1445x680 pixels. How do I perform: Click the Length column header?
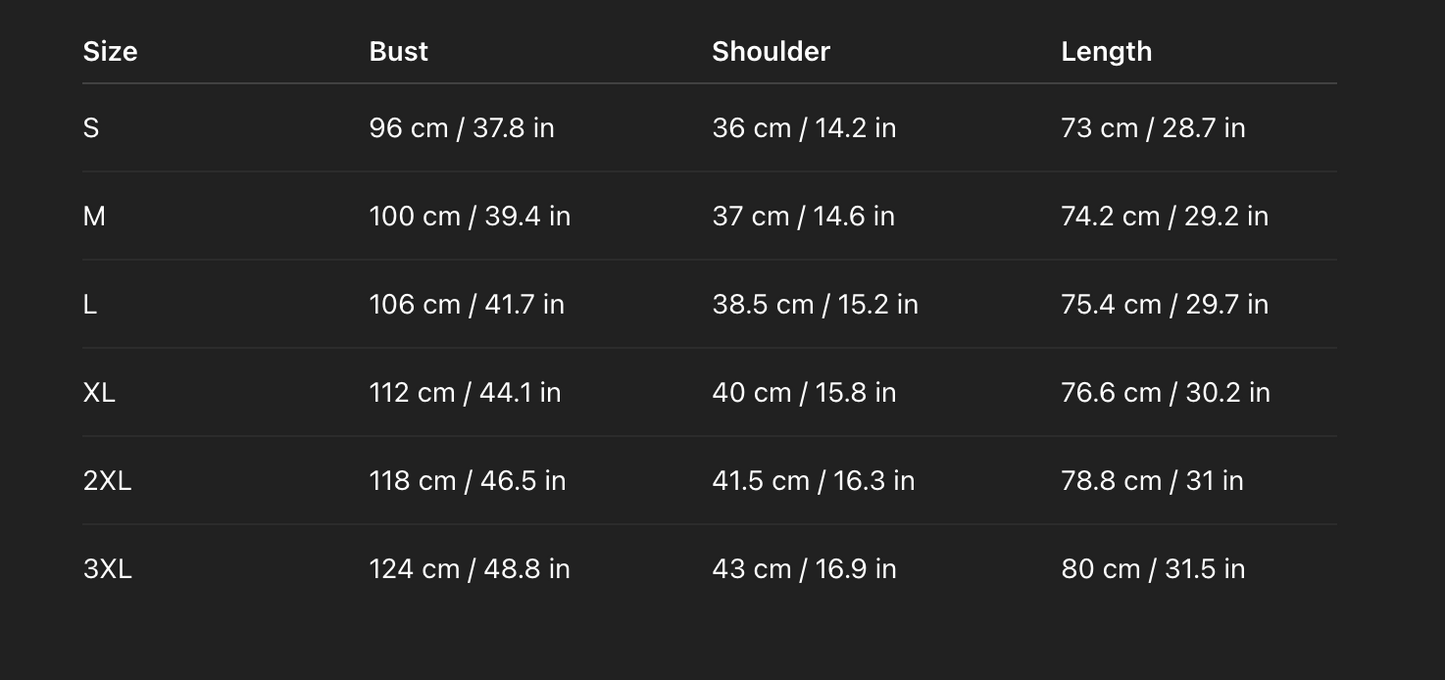(1106, 52)
